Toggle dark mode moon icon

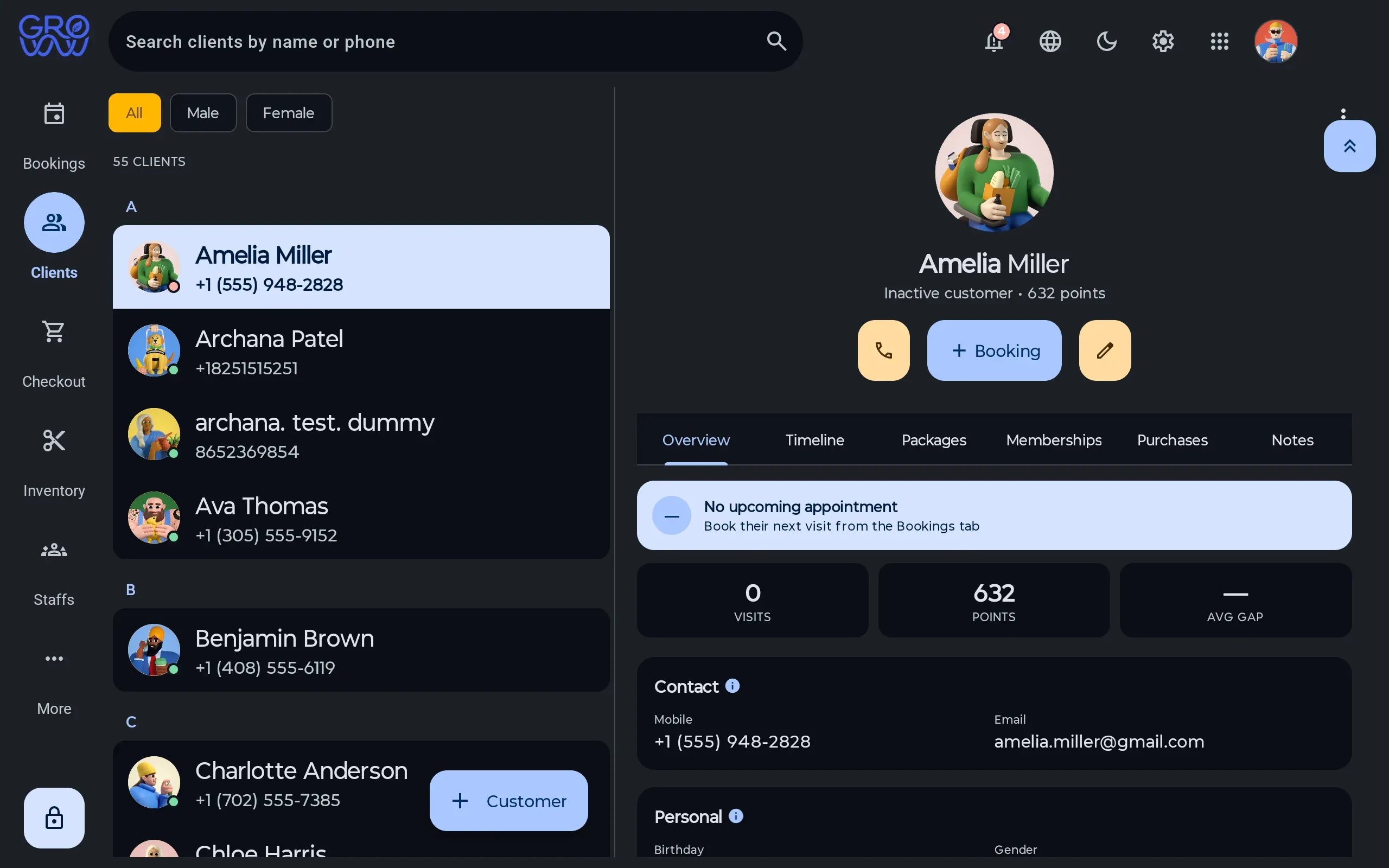[1106, 41]
